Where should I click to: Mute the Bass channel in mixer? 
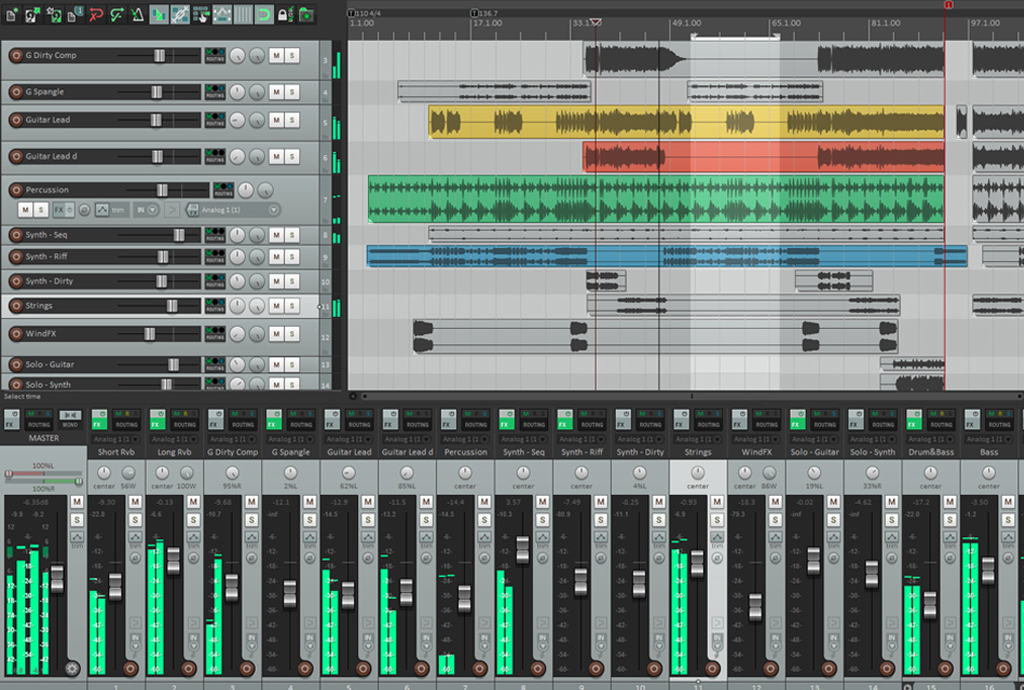tap(1006, 500)
